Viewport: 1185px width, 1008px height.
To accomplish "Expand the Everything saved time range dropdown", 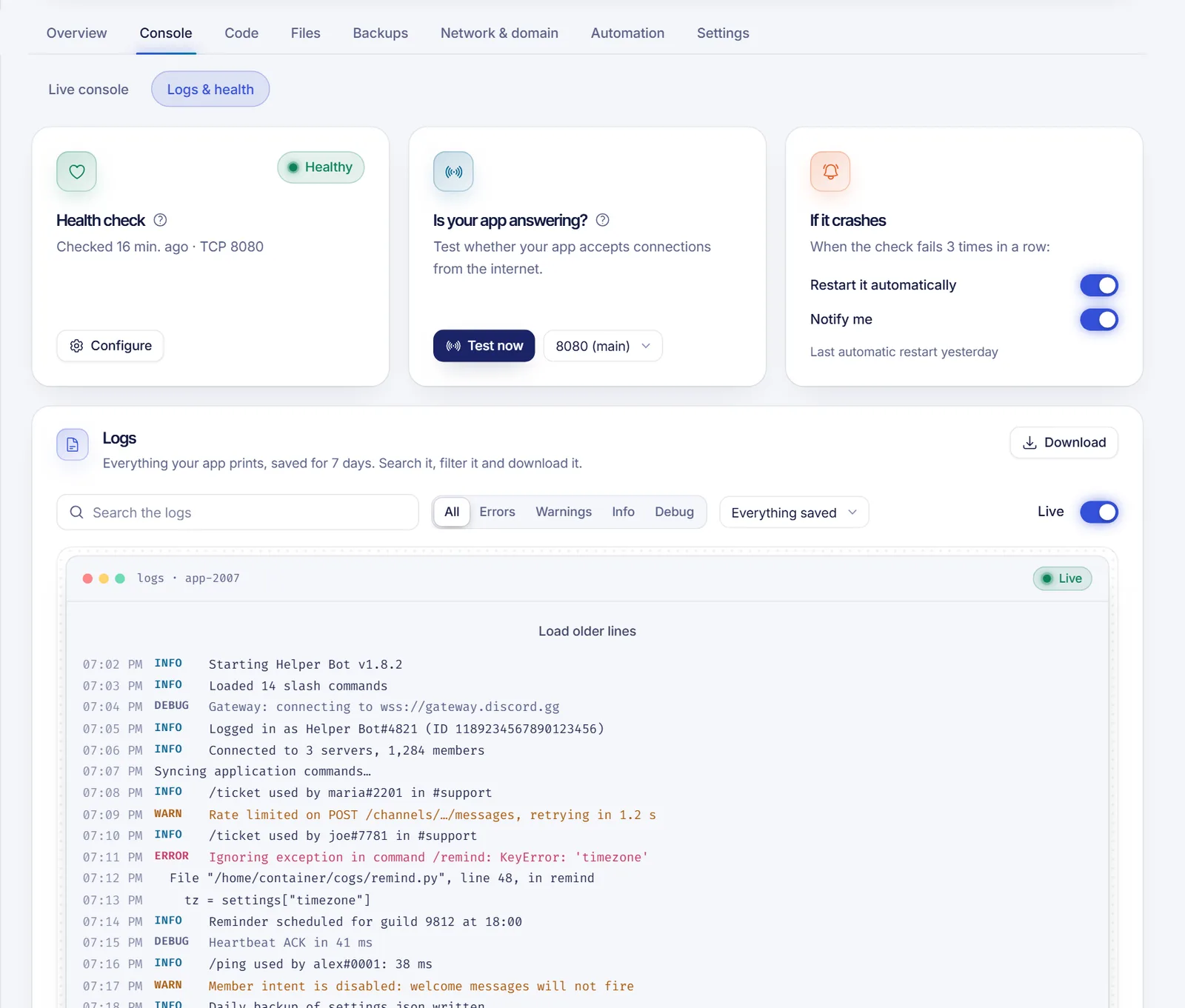I will click(x=794, y=513).
